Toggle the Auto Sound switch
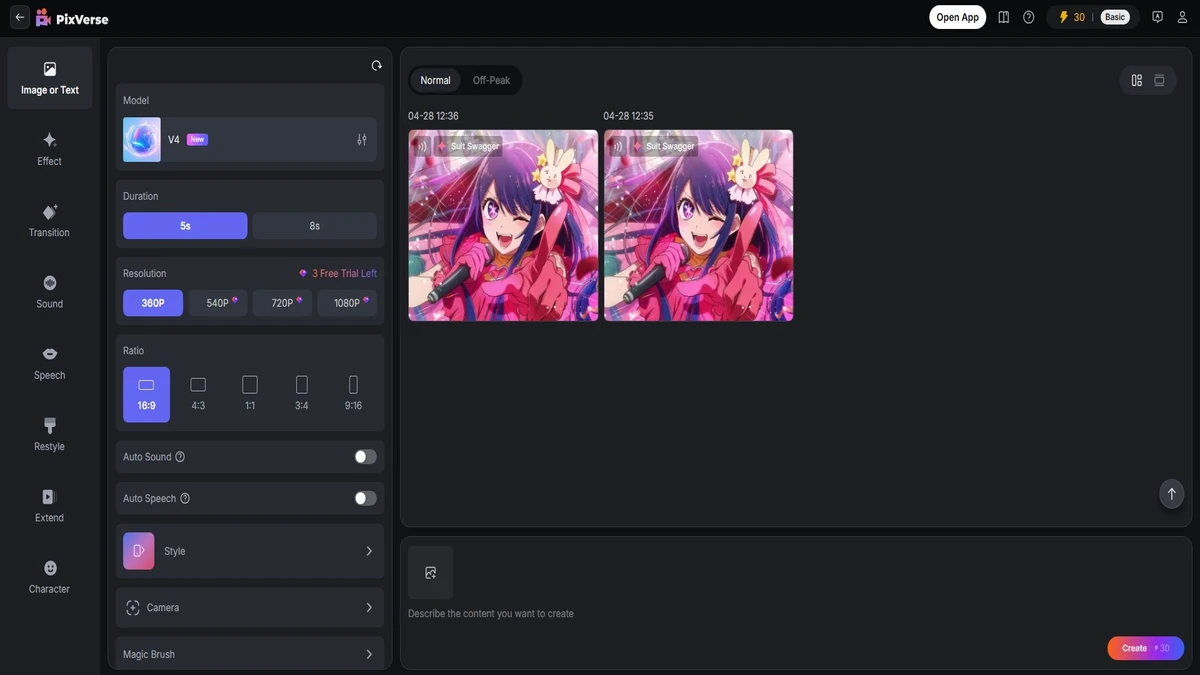The width and height of the screenshot is (1200, 675). click(x=366, y=457)
